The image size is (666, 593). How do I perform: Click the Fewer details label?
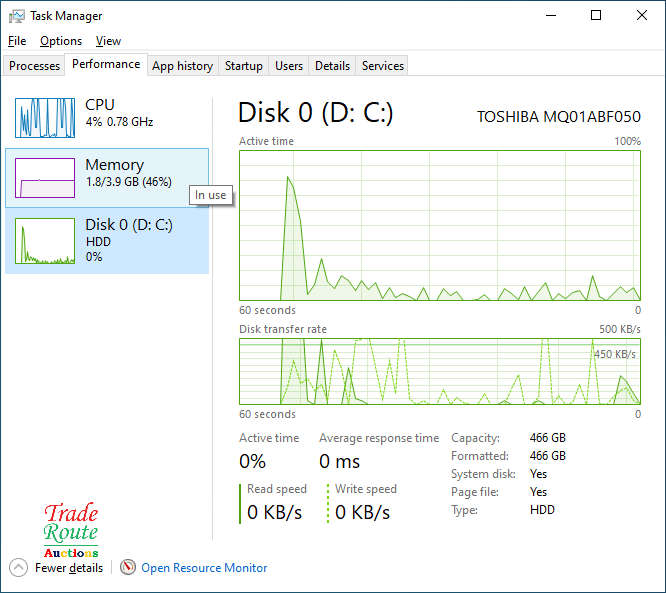click(x=69, y=568)
